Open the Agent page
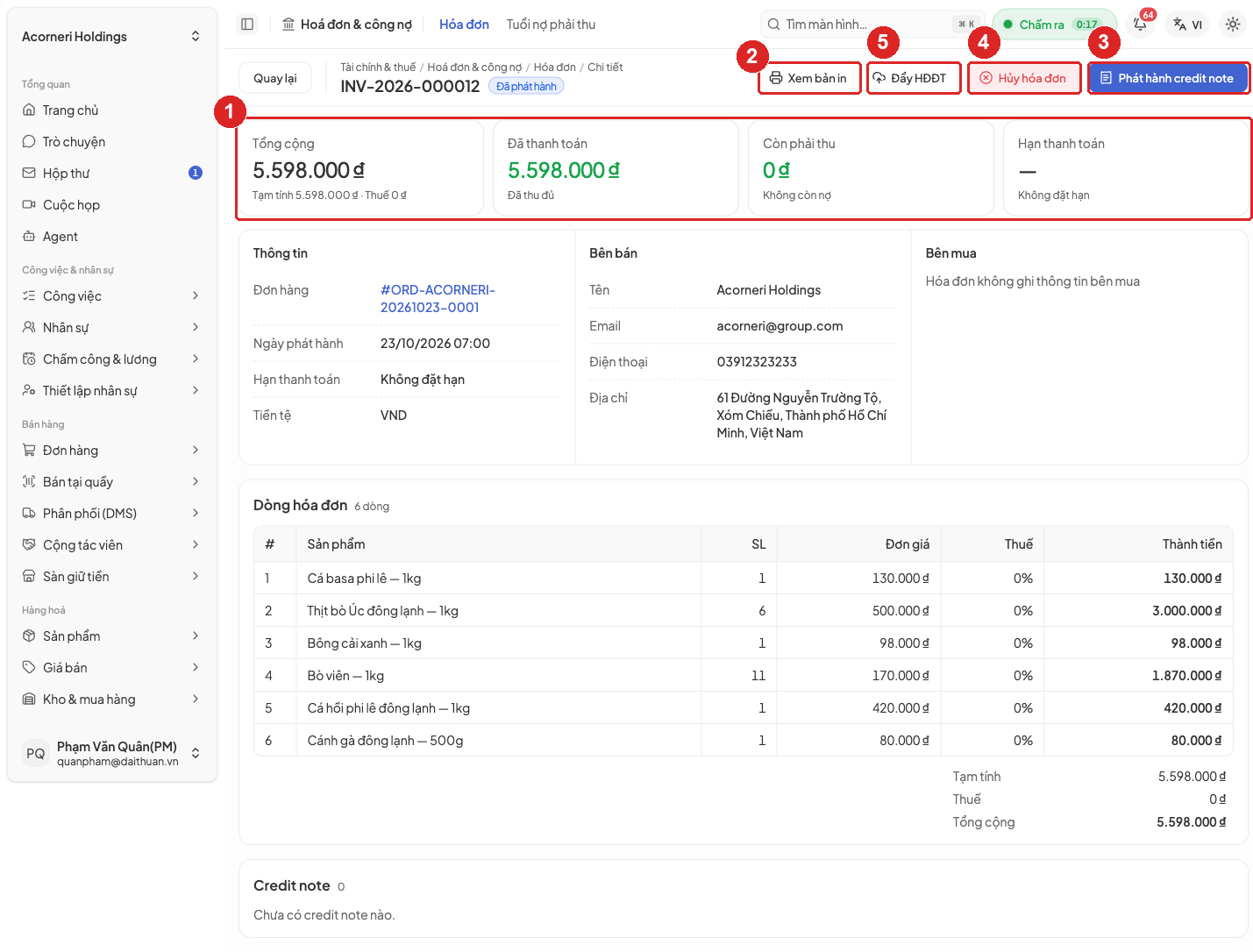Viewport: 1253px width, 952px height. pos(112,237)
